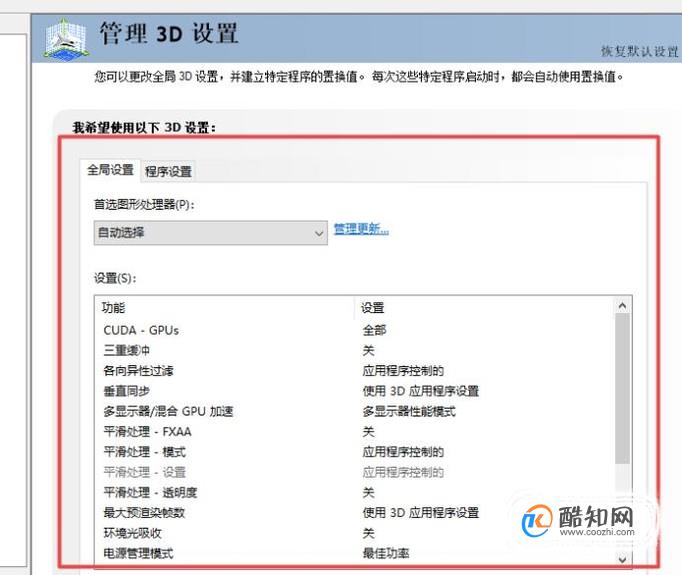Click 应用程序控制的 value for 各向异性过滤
This screenshot has height=575, width=682.
[403, 371]
